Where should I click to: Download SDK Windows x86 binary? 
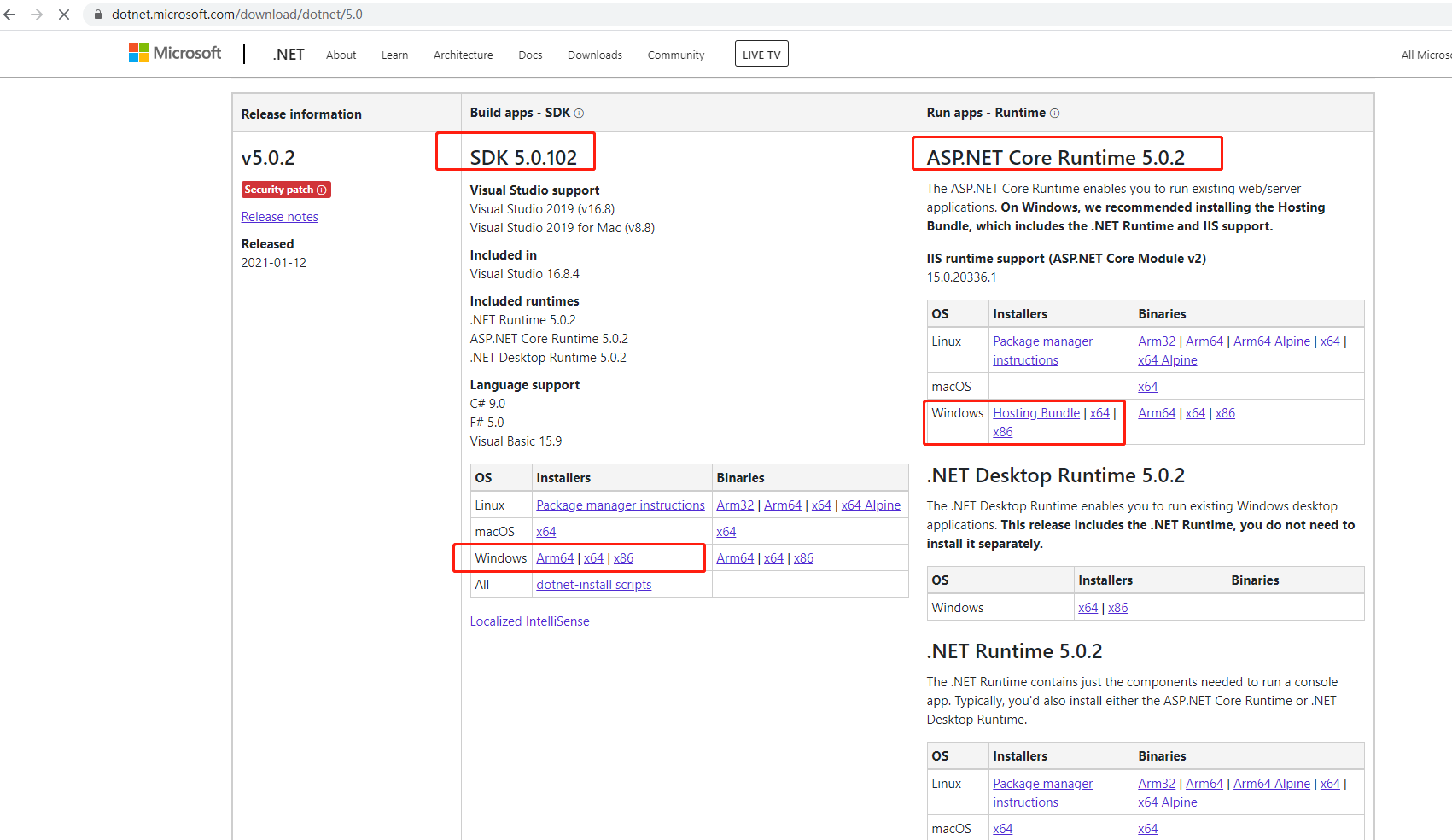(x=803, y=558)
